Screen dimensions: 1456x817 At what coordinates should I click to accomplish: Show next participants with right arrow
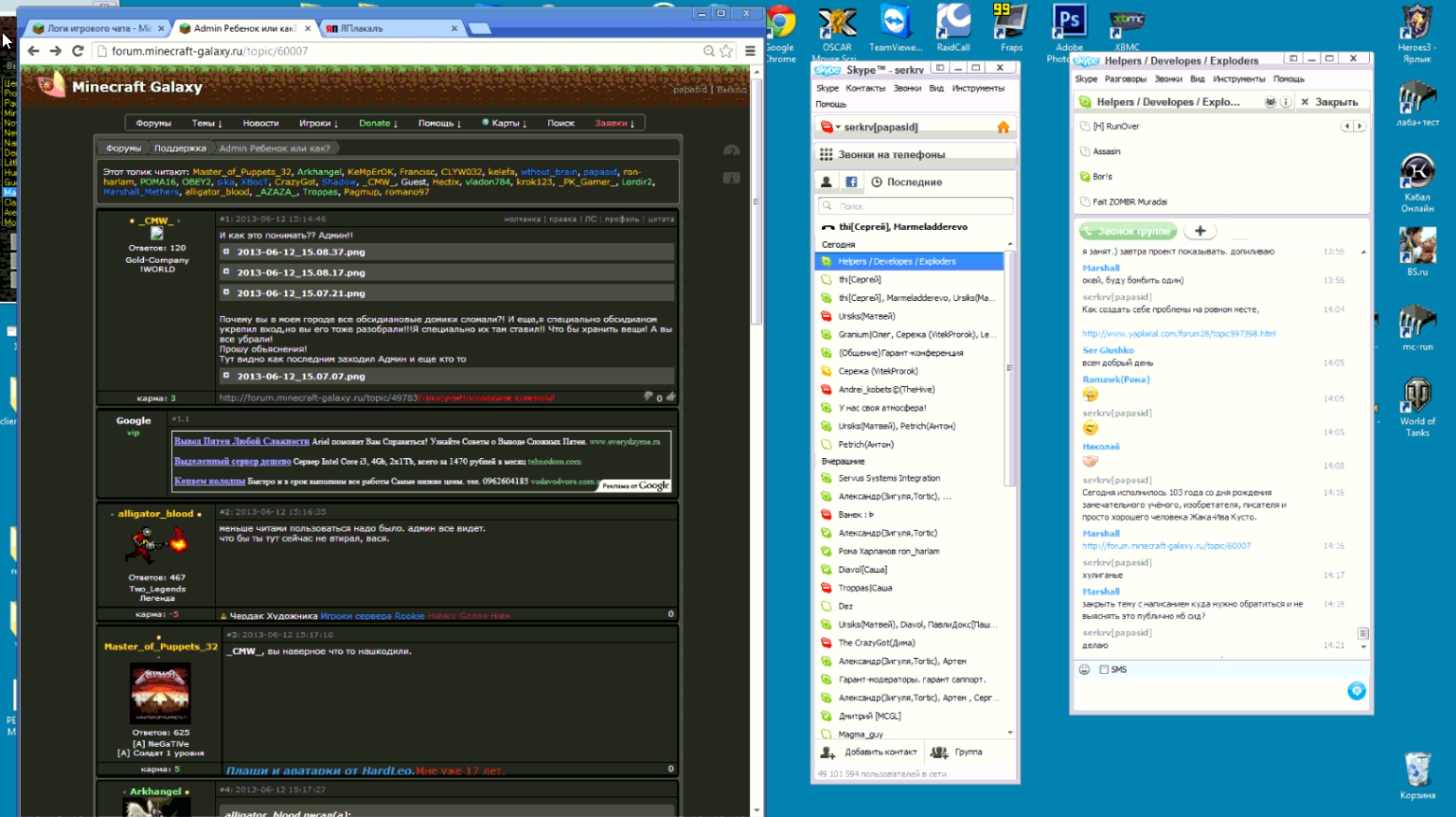[x=1360, y=126]
